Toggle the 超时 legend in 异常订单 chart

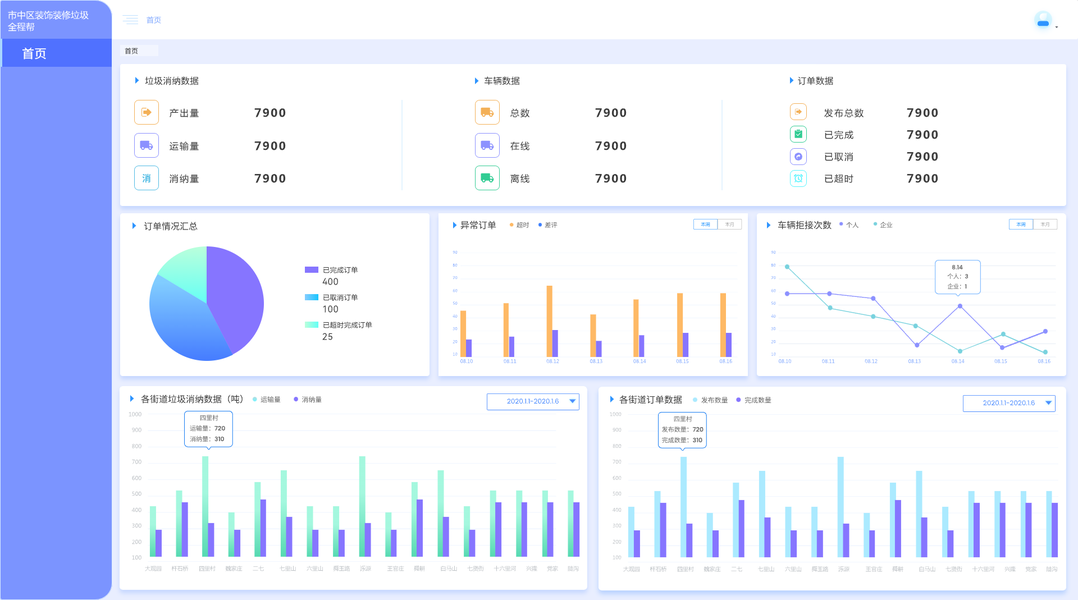(520, 225)
